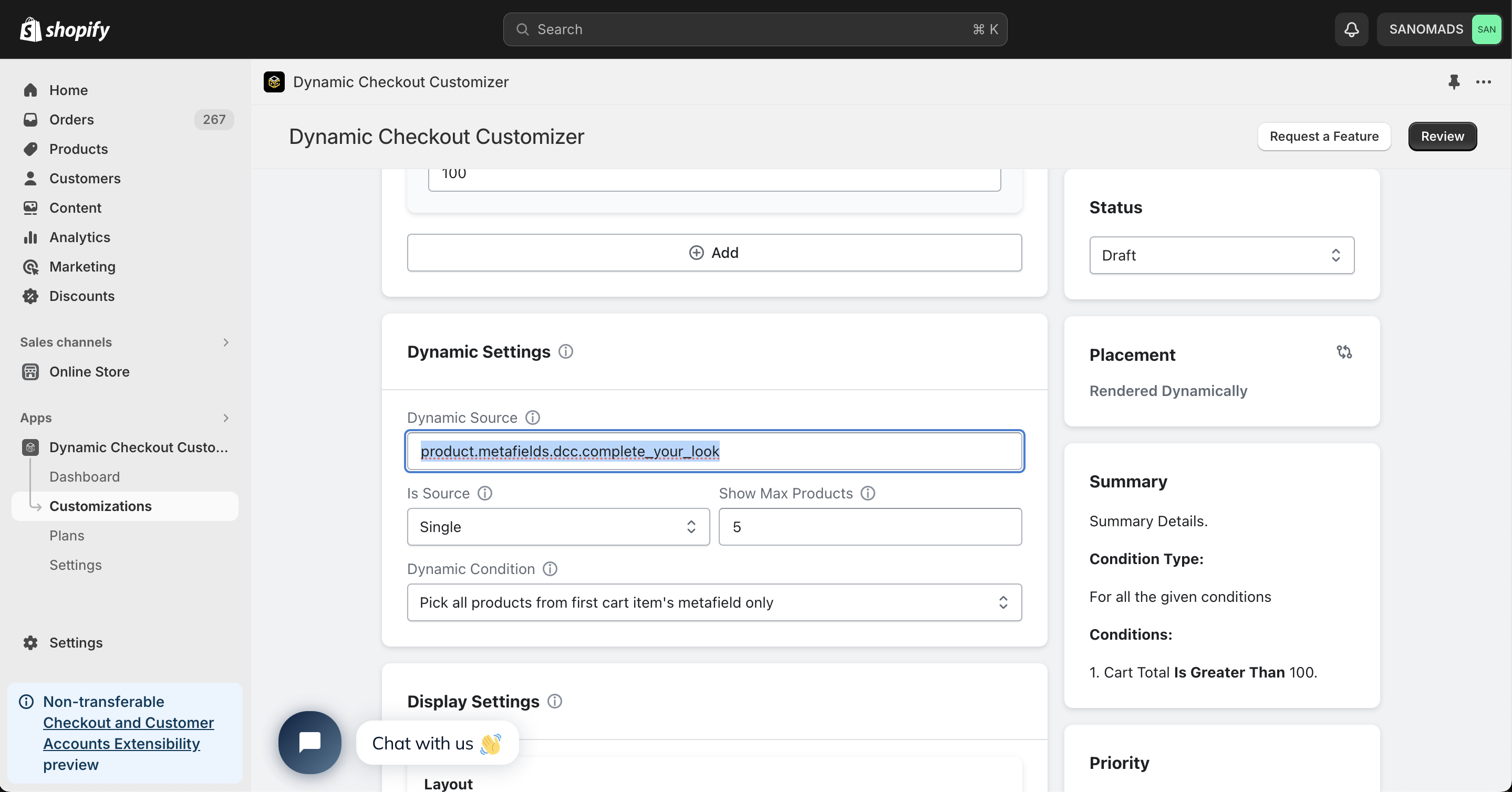Click Dynamic Settings info icon

pyautogui.click(x=565, y=351)
